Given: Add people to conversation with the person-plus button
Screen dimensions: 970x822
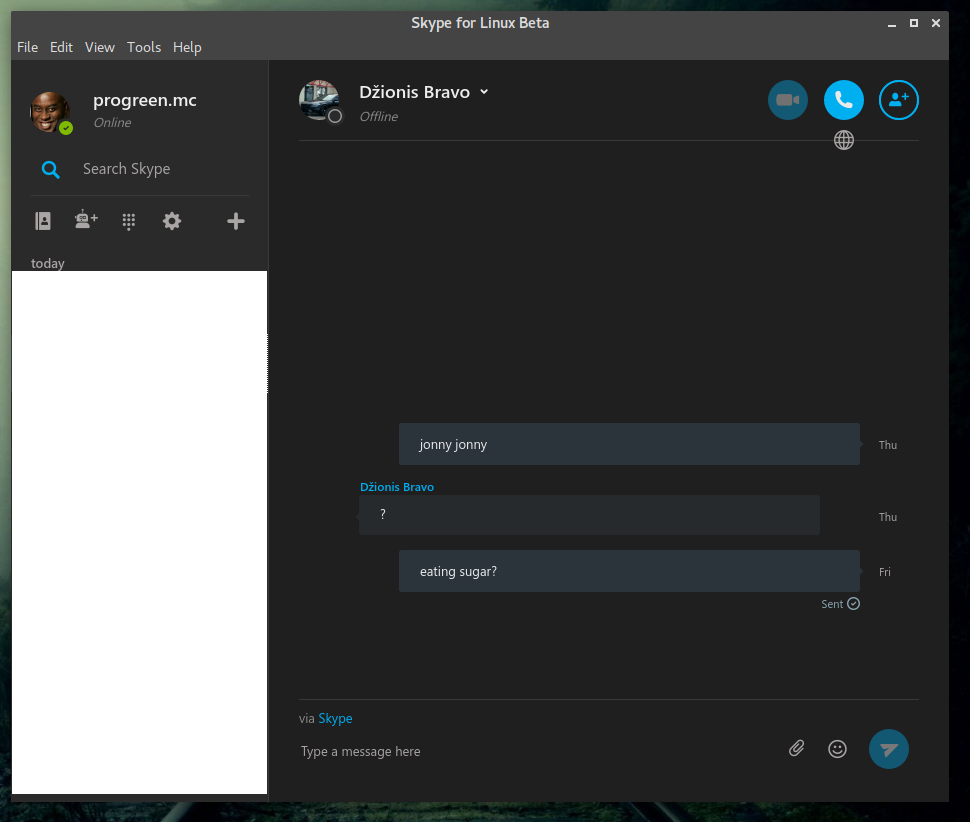Looking at the screenshot, I should coord(899,100).
